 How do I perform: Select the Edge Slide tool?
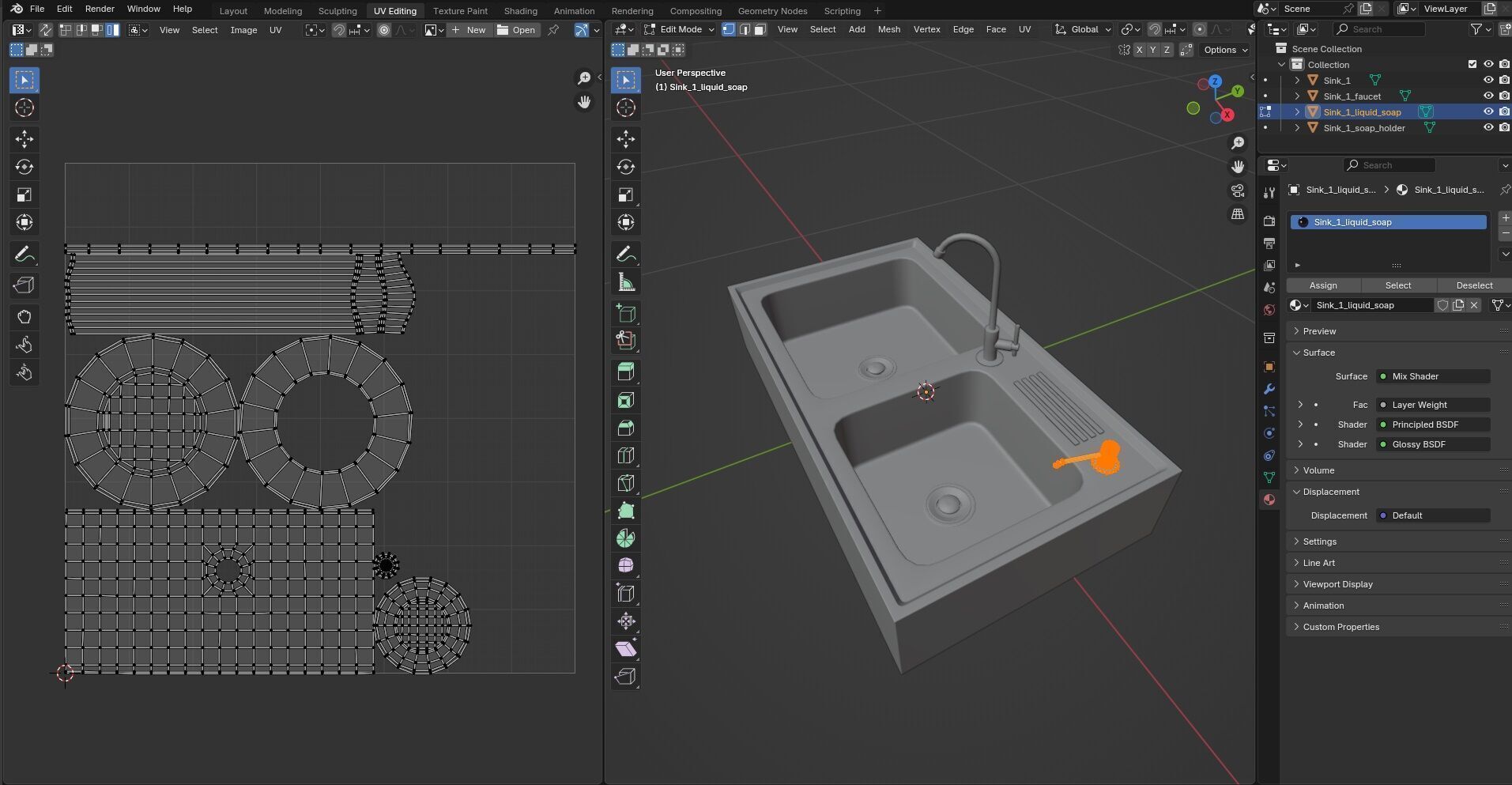(626, 594)
